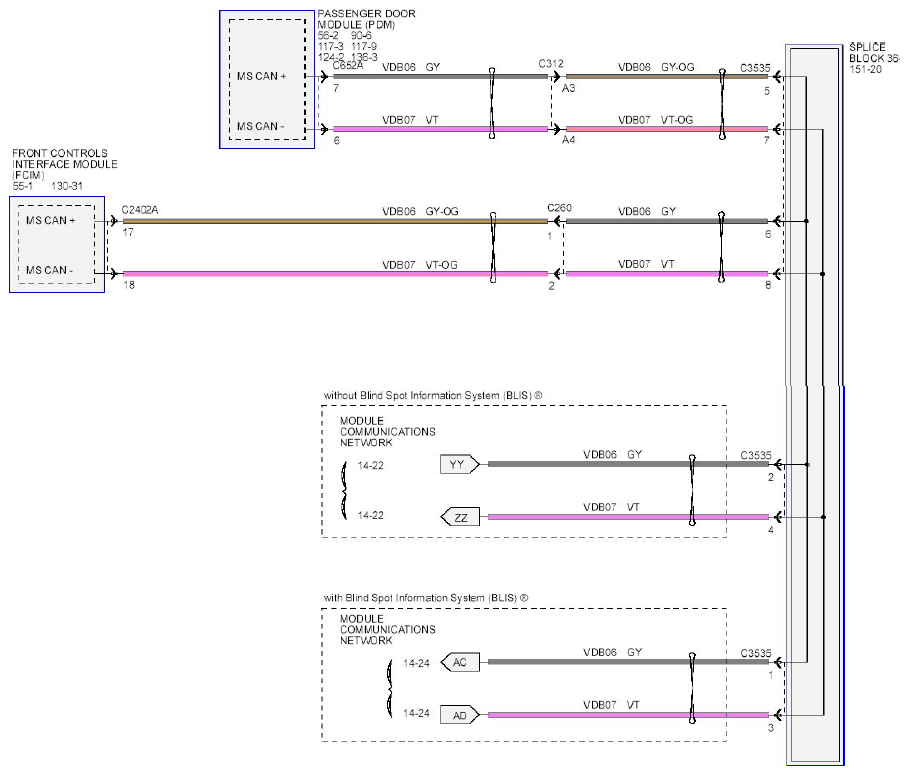Open page reference 117-3 under PDM
The height and width of the screenshot is (775, 909).
coord(330,46)
